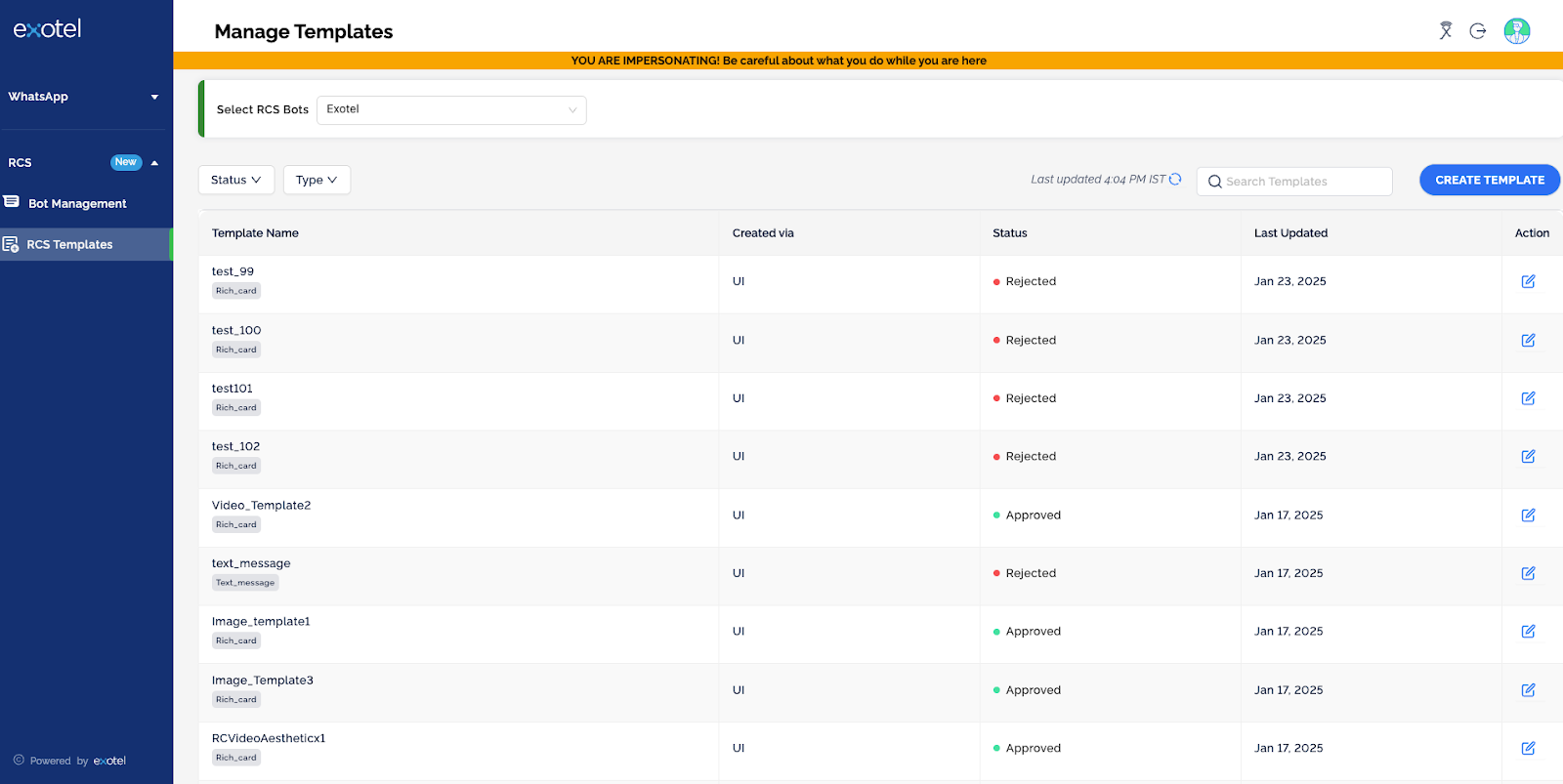Click the CREATE TEMPLATE button

(x=1490, y=180)
